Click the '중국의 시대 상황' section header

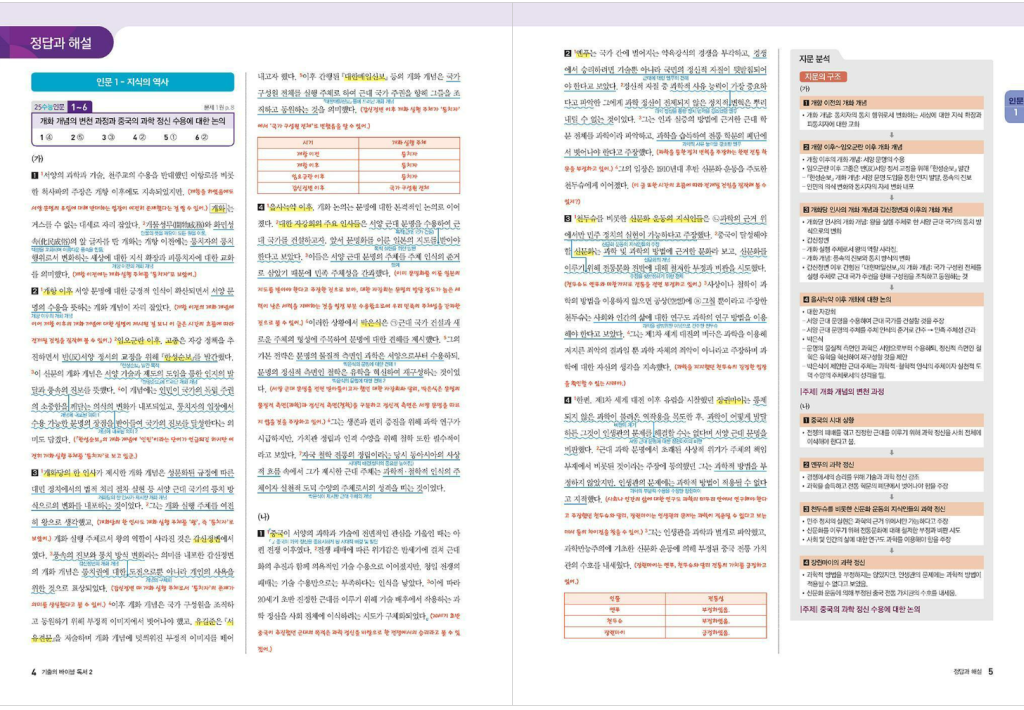pyautogui.click(x=891, y=420)
